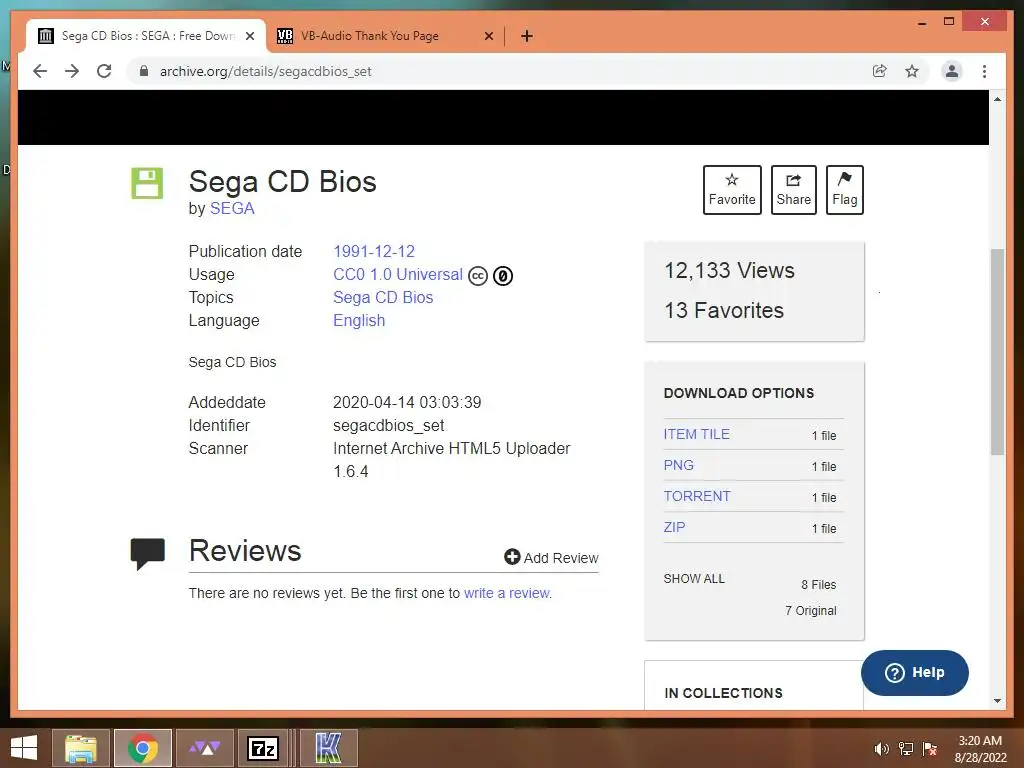
Task: Click the 8 Files count text
Action: (x=818, y=584)
